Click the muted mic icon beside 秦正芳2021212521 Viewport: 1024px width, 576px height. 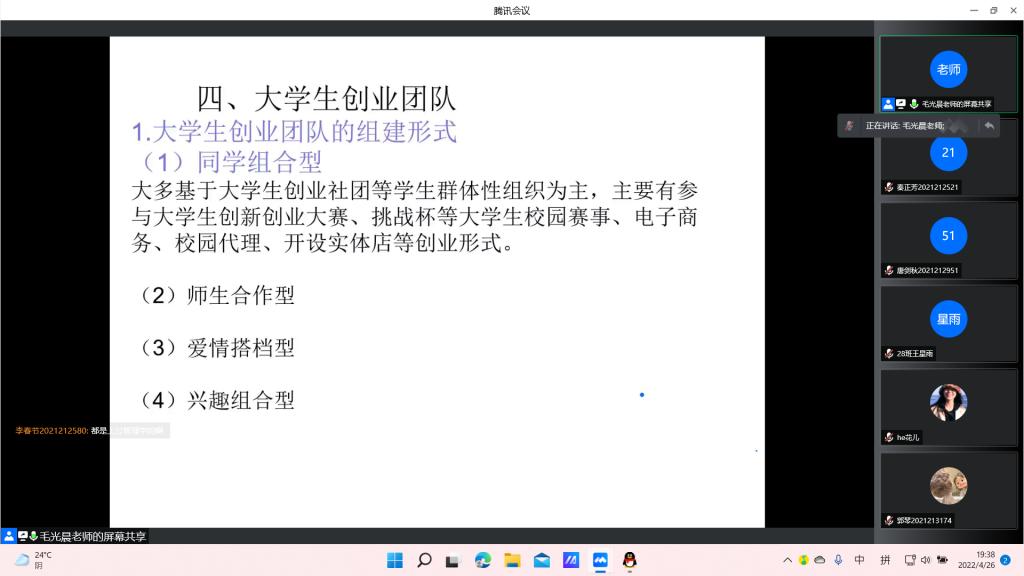point(889,187)
